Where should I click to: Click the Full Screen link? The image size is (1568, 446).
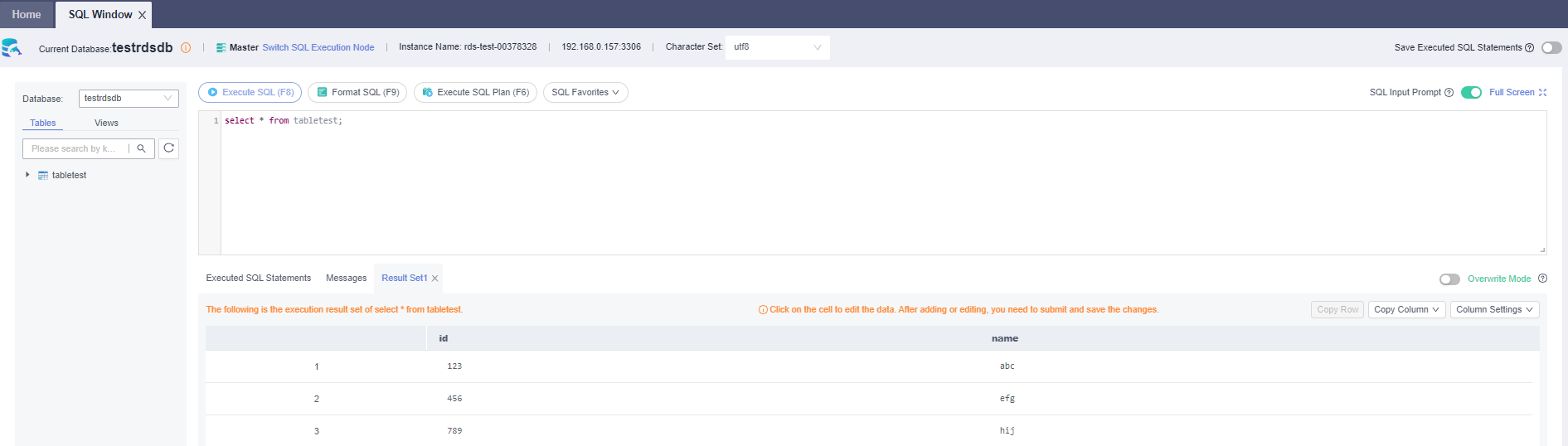coord(1512,93)
